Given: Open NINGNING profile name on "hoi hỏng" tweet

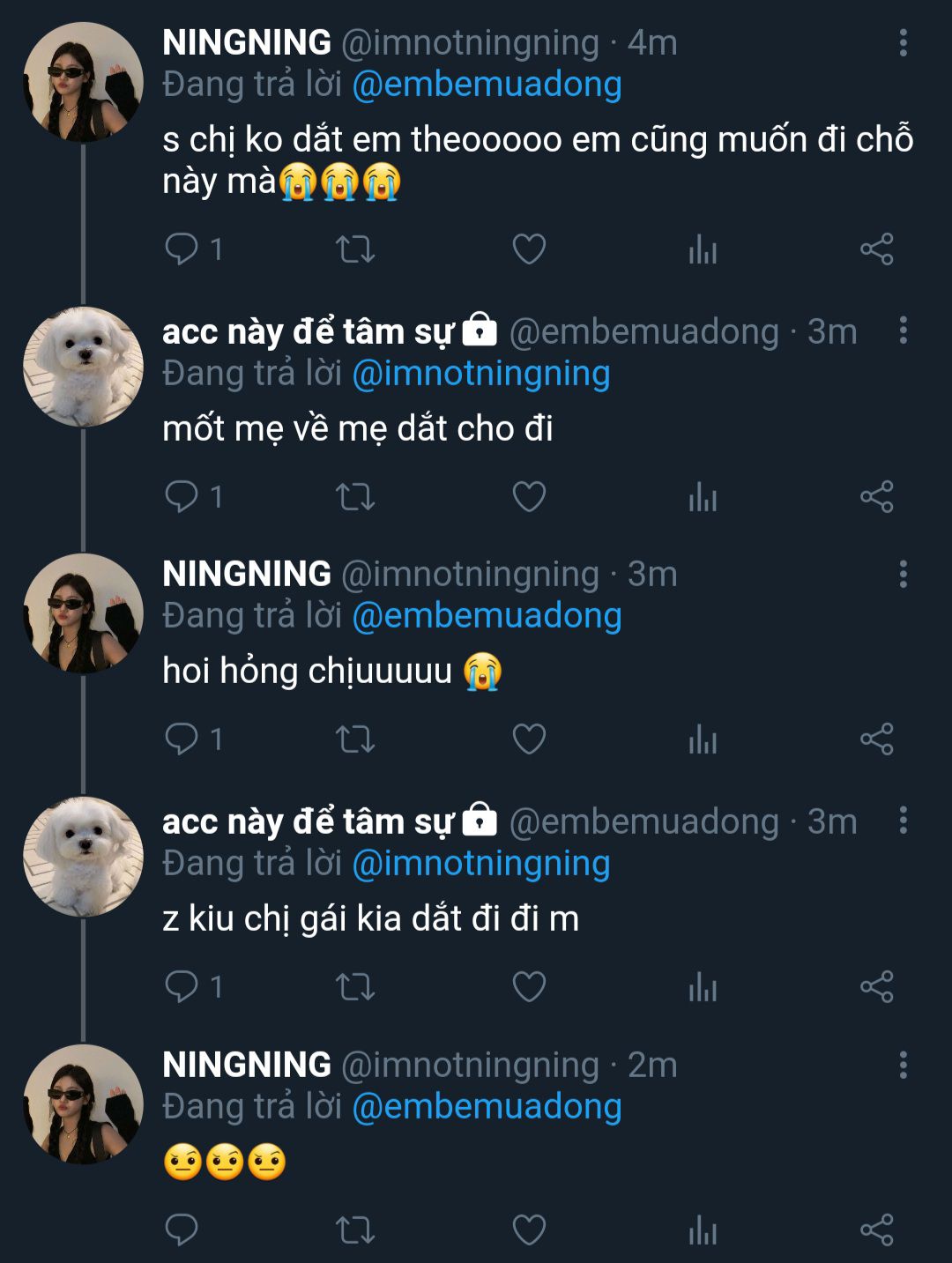Looking at the screenshot, I should pyautogui.click(x=247, y=574).
